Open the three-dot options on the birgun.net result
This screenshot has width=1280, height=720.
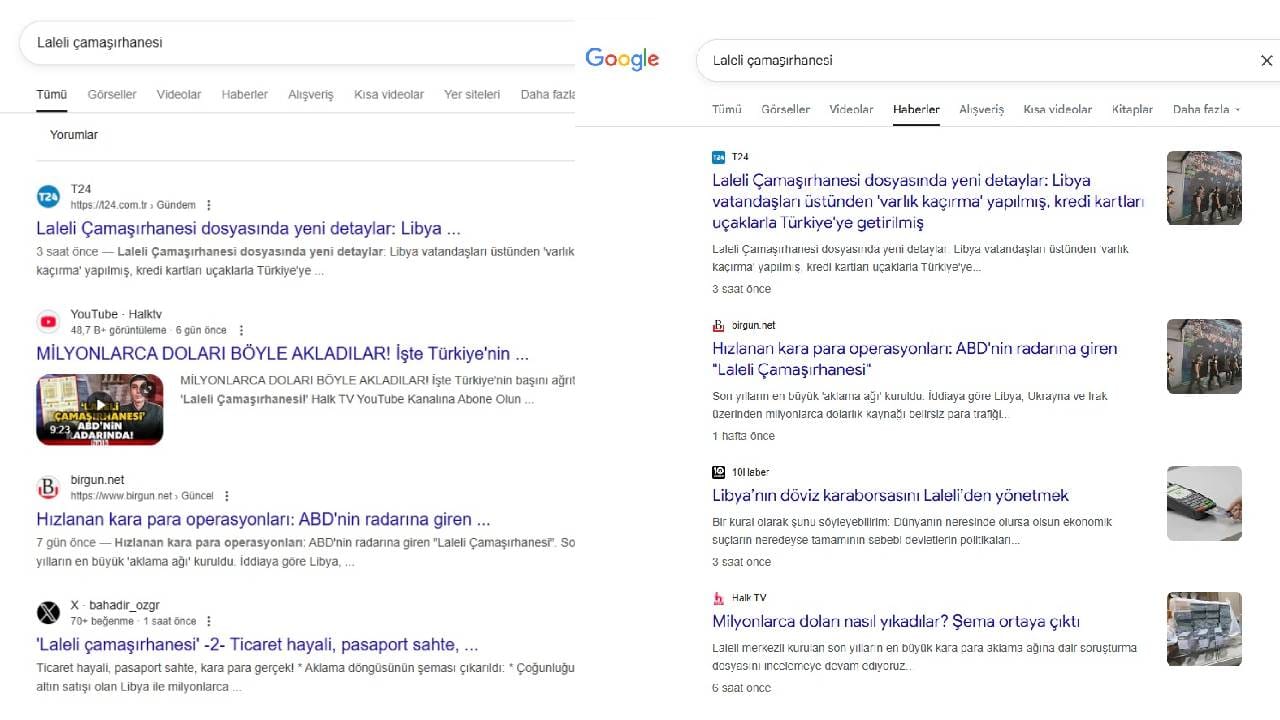pos(227,495)
